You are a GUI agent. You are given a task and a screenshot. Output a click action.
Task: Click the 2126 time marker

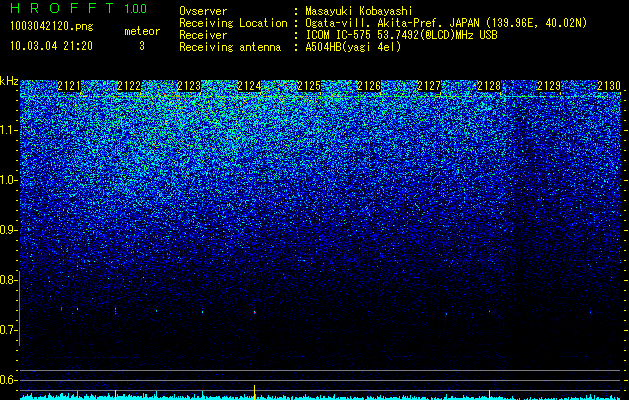point(369,86)
